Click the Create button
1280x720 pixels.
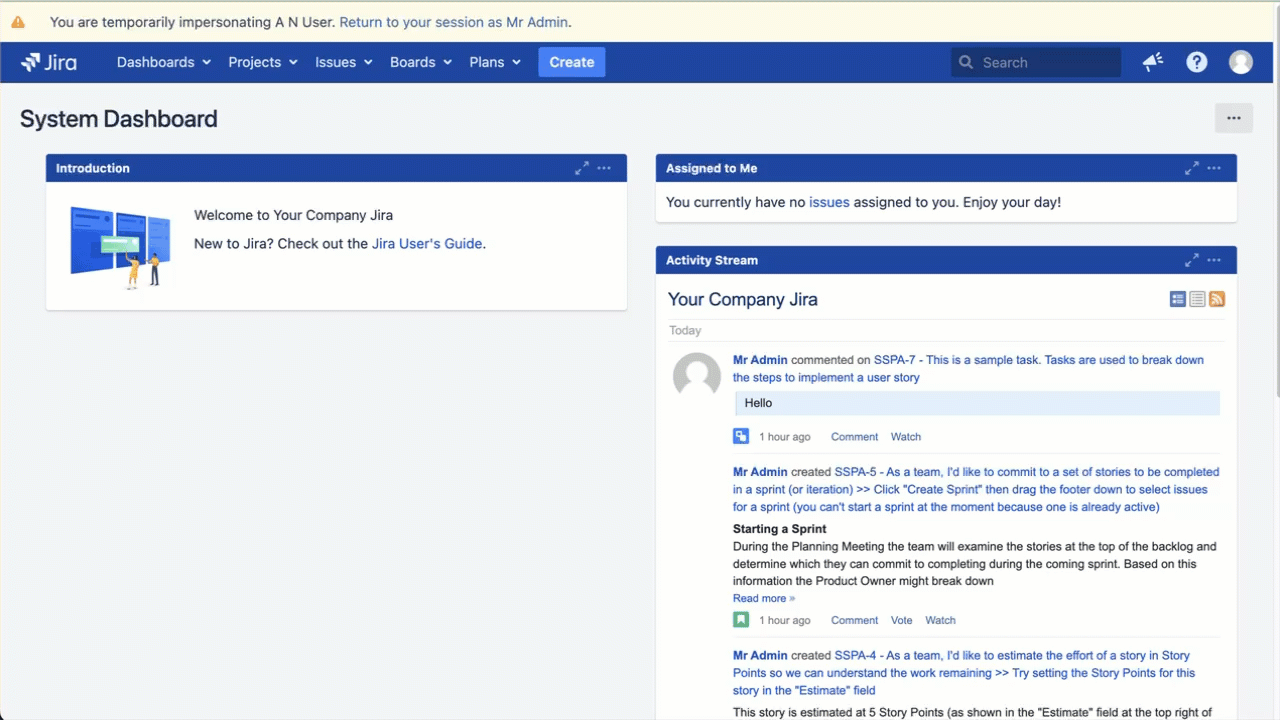point(572,62)
